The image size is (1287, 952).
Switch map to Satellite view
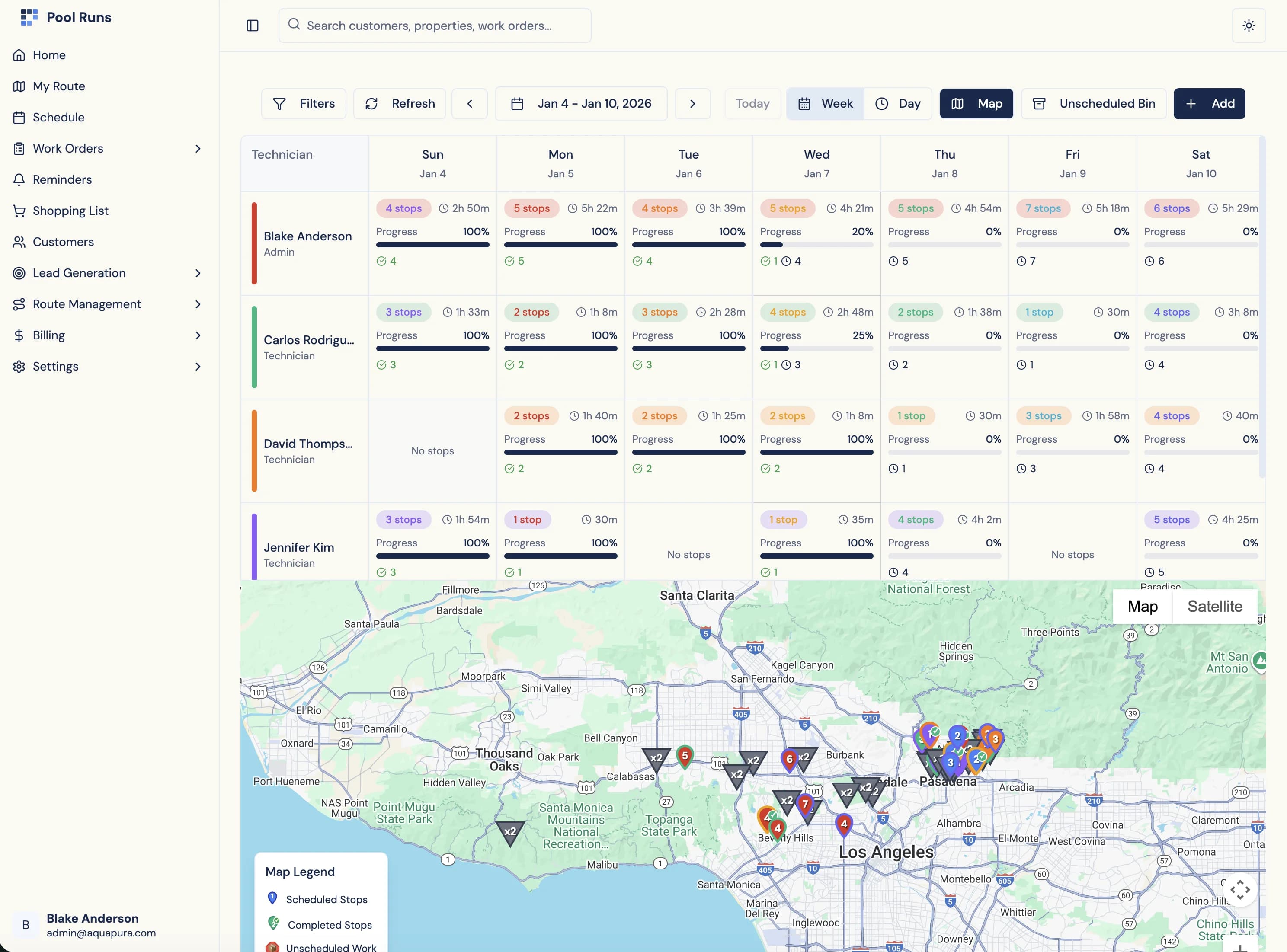click(x=1215, y=606)
